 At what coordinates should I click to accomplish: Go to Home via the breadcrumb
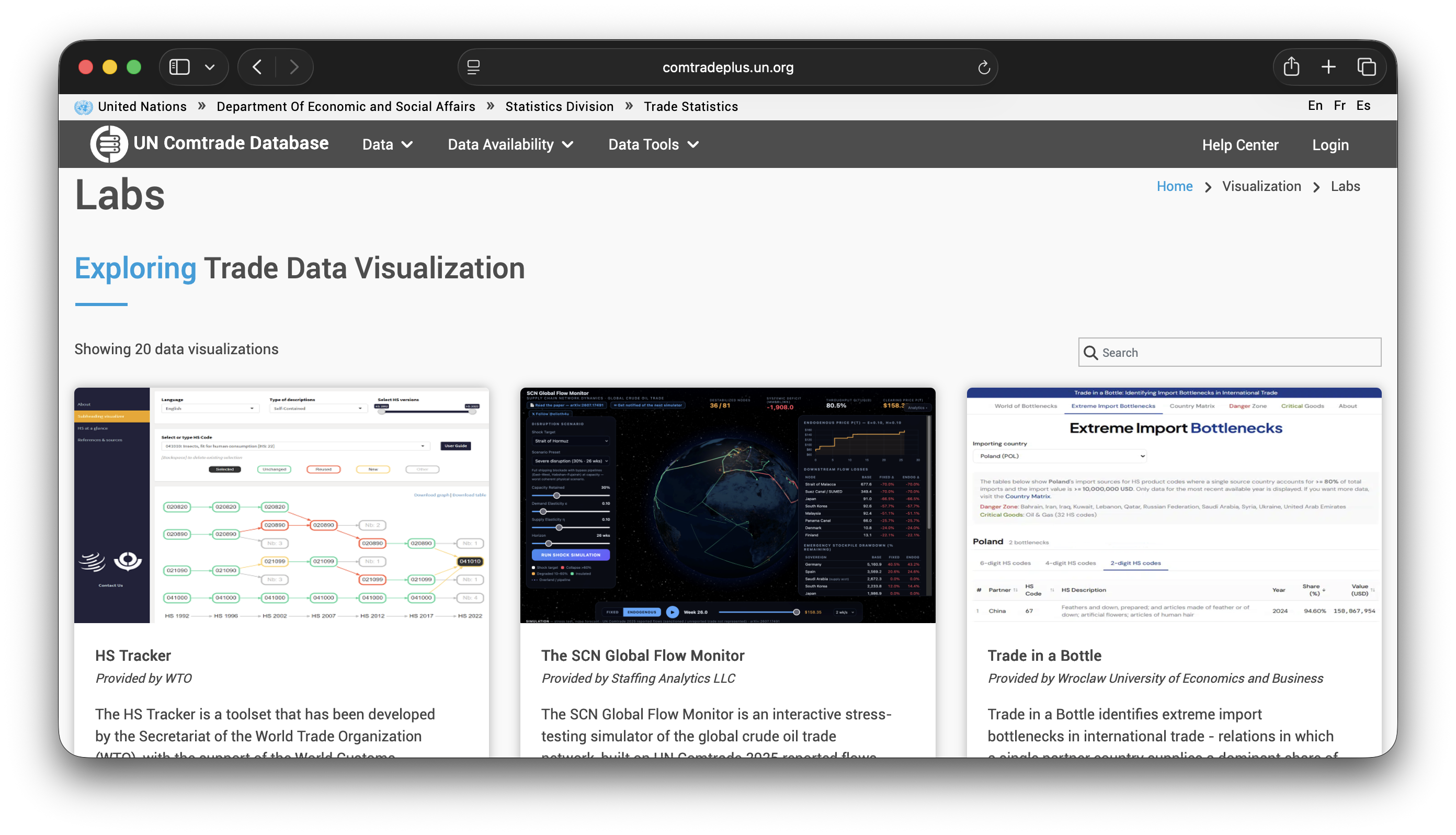coord(1175,186)
